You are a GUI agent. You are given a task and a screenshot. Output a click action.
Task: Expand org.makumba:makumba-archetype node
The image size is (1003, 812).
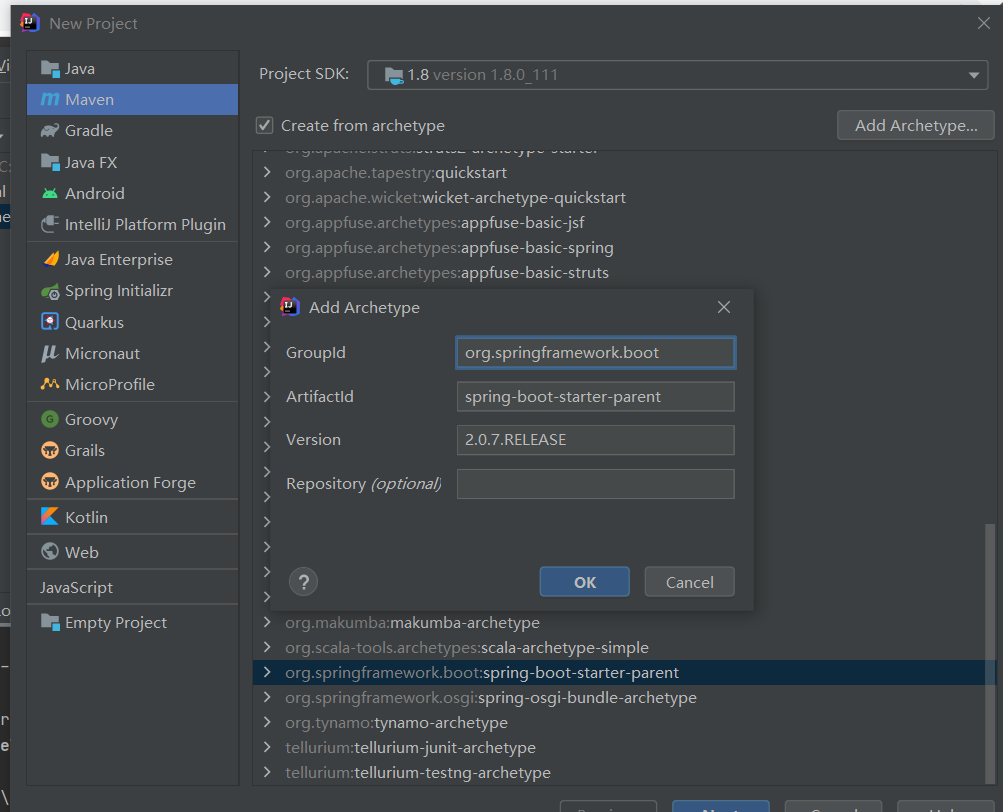pyautogui.click(x=267, y=622)
